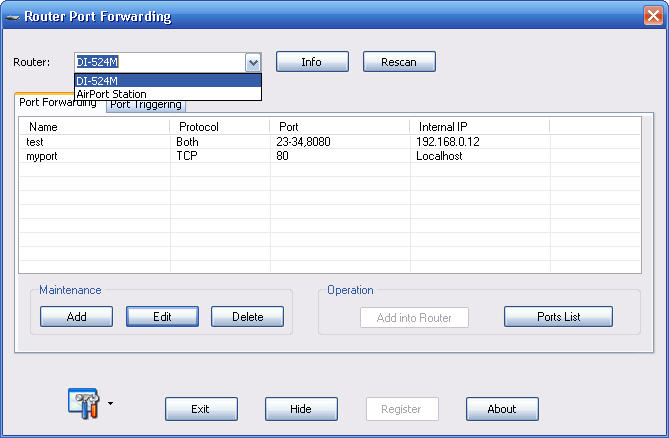
Task: Click the Exit button
Action: pyautogui.click(x=201, y=409)
